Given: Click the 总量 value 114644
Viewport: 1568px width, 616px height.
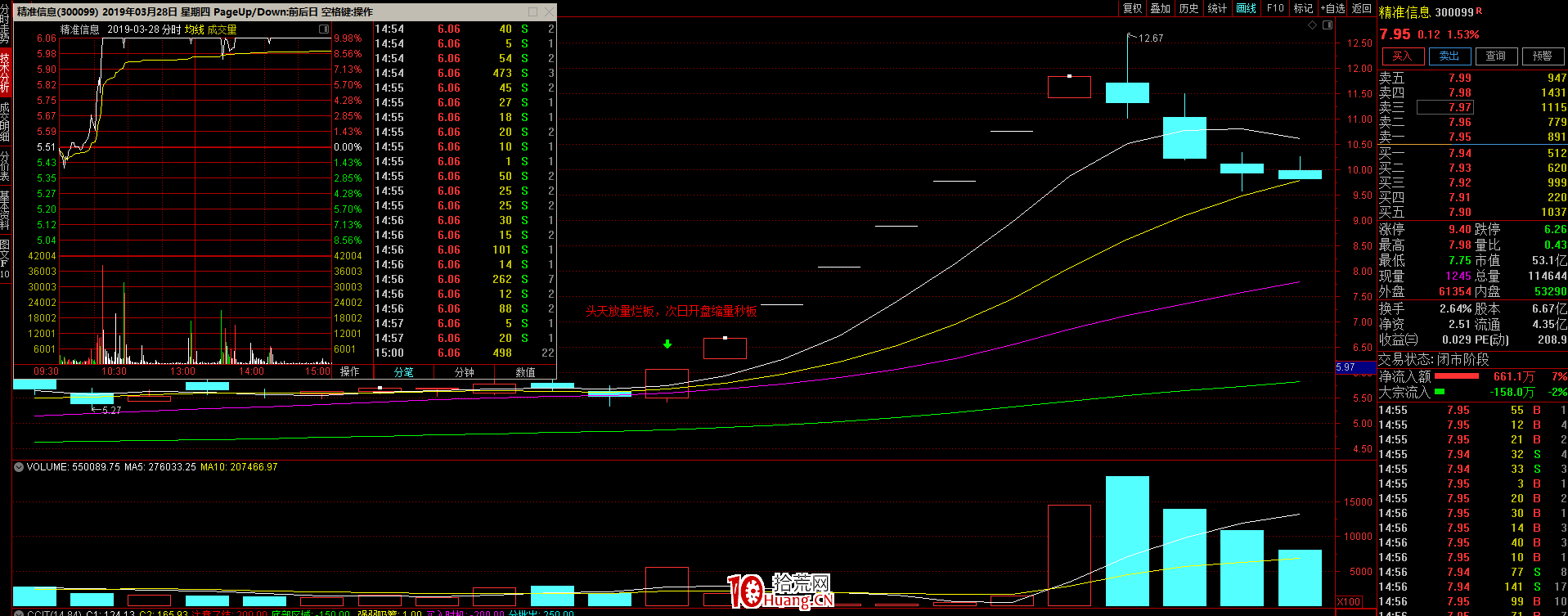Looking at the screenshot, I should tap(1547, 277).
